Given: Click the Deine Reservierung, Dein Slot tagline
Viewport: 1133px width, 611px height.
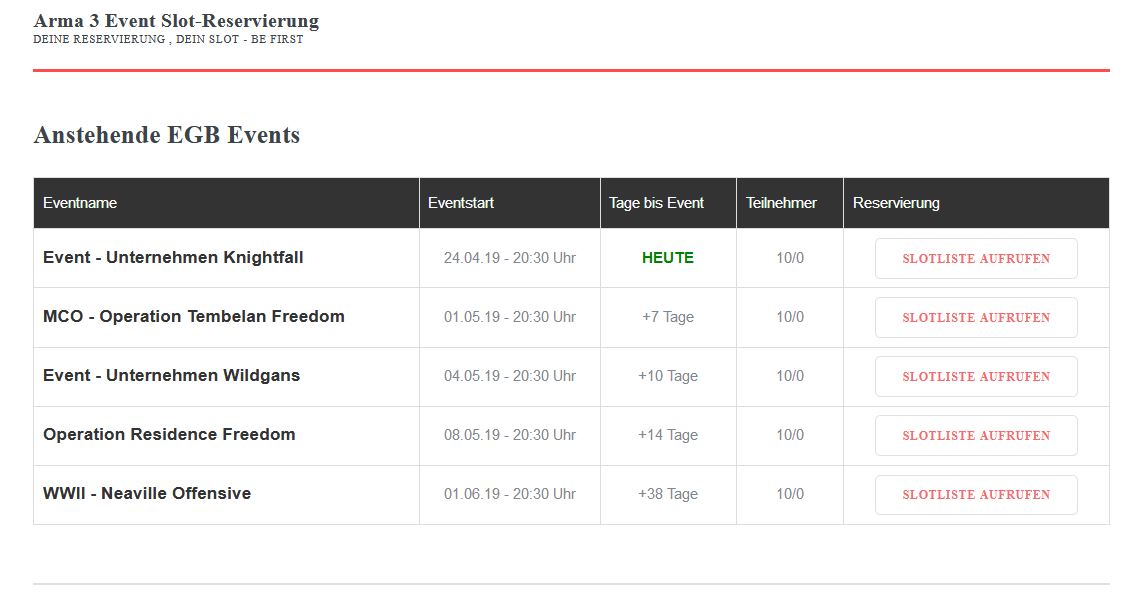Looking at the screenshot, I should tap(168, 40).
